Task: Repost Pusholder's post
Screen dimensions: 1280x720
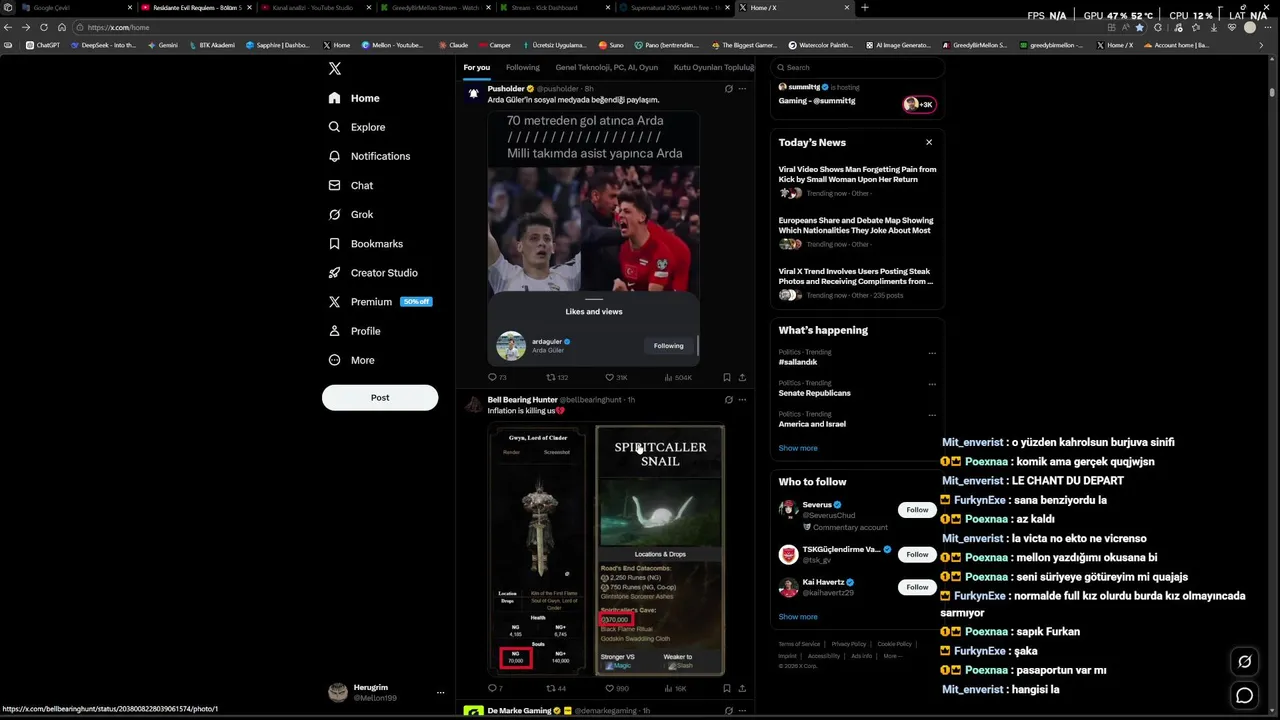Action: click(557, 377)
